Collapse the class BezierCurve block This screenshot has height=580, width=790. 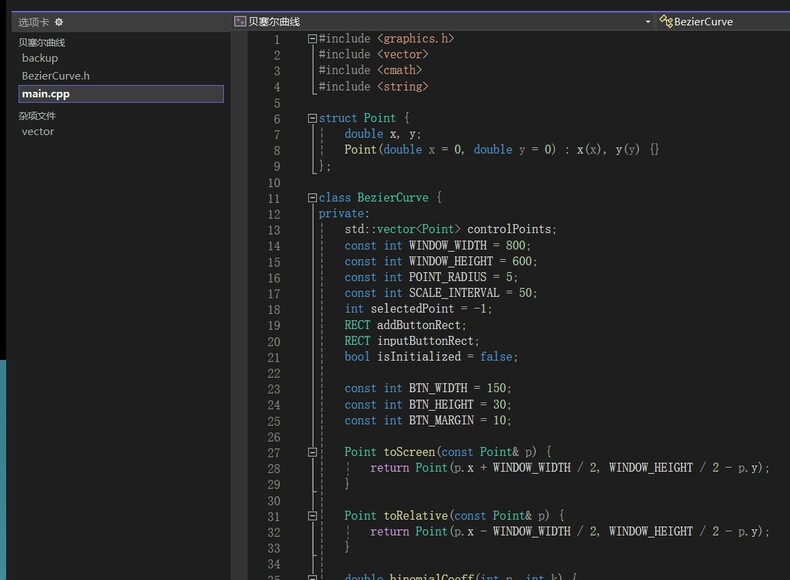[312, 198]
